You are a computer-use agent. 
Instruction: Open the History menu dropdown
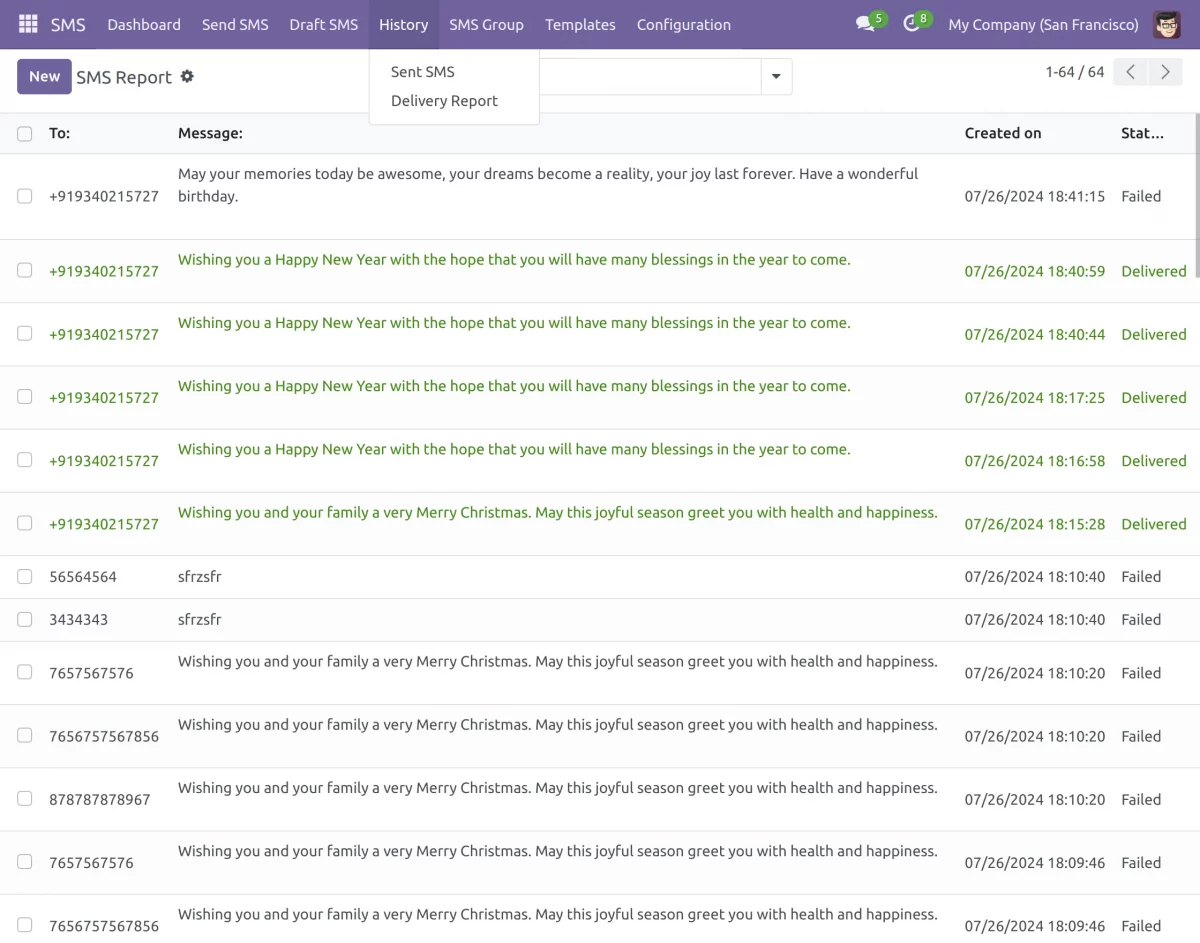[x=403, y=24]
